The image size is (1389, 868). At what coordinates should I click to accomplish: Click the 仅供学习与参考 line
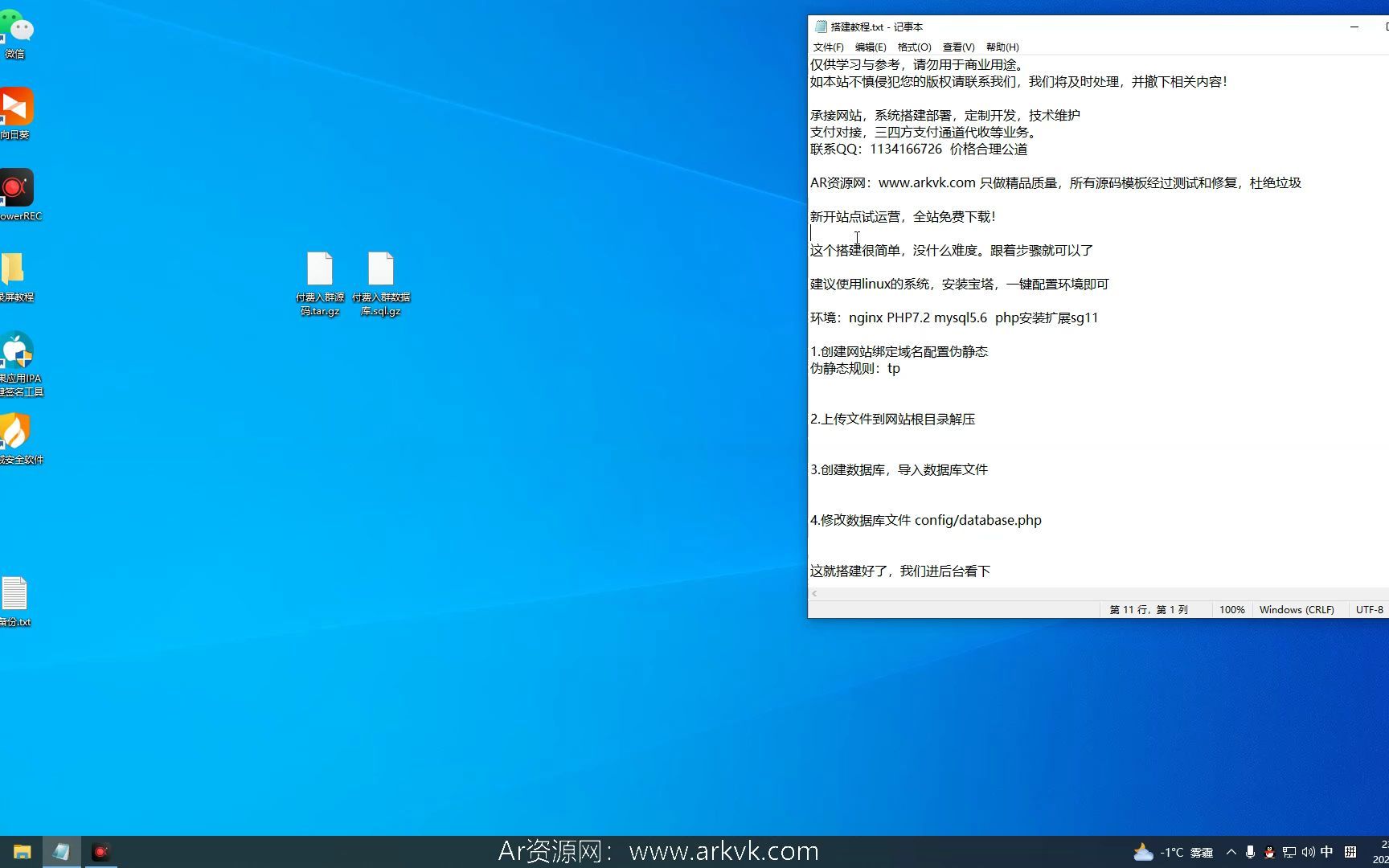click(x=919, y=65)
